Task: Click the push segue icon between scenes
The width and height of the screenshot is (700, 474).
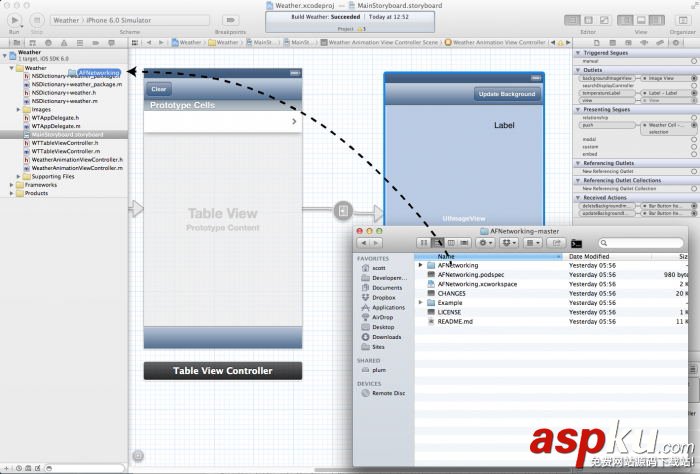Action: pyautogui.click(x=343, y=210)
